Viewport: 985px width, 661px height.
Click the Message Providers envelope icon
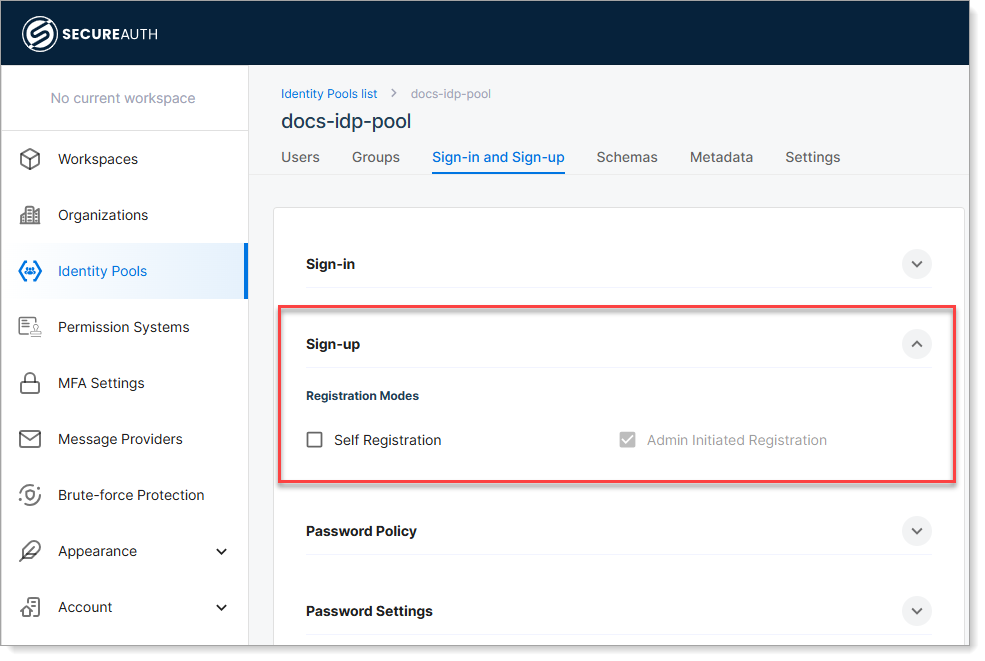(x=30, y=439)
